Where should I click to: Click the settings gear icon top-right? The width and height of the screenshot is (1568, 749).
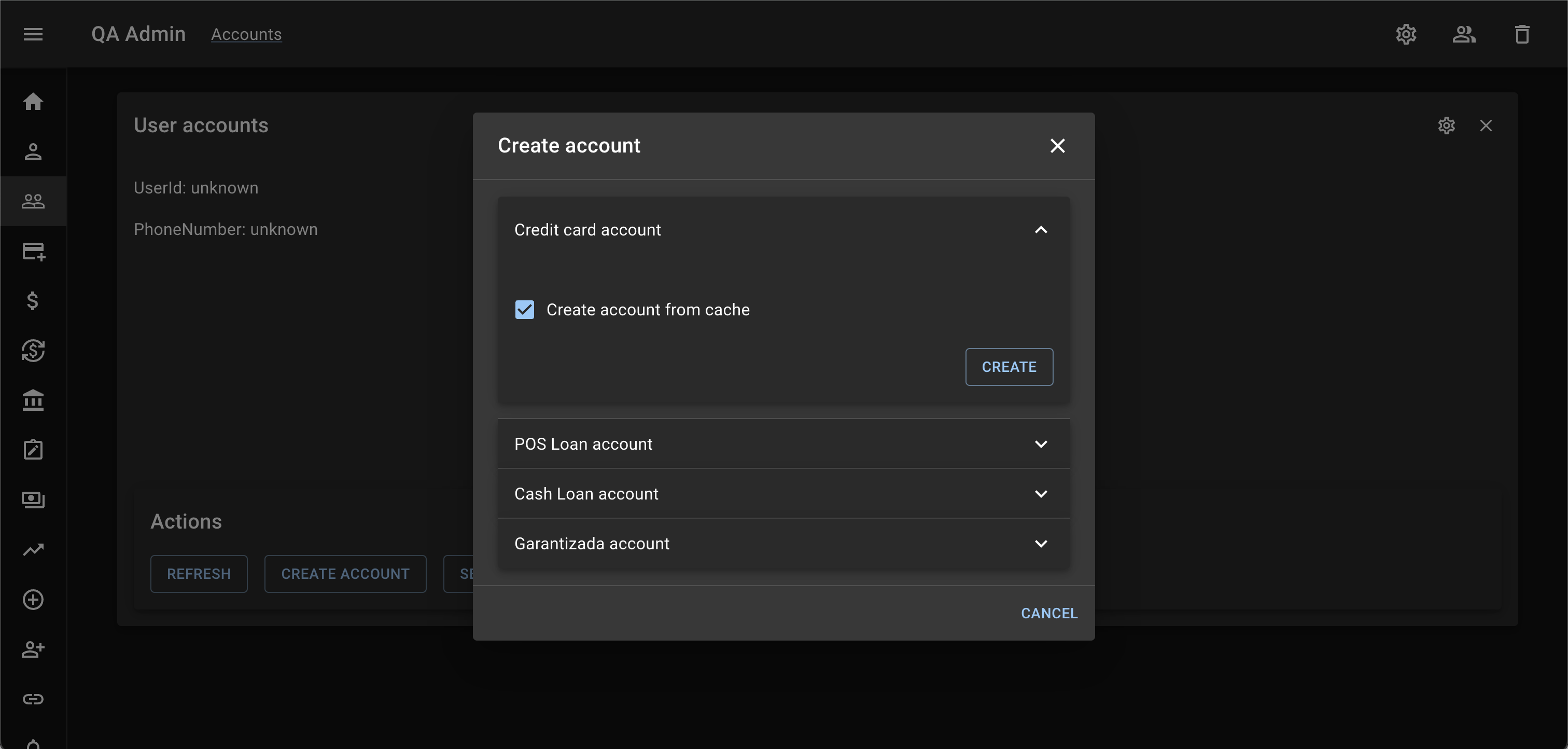1407,33
